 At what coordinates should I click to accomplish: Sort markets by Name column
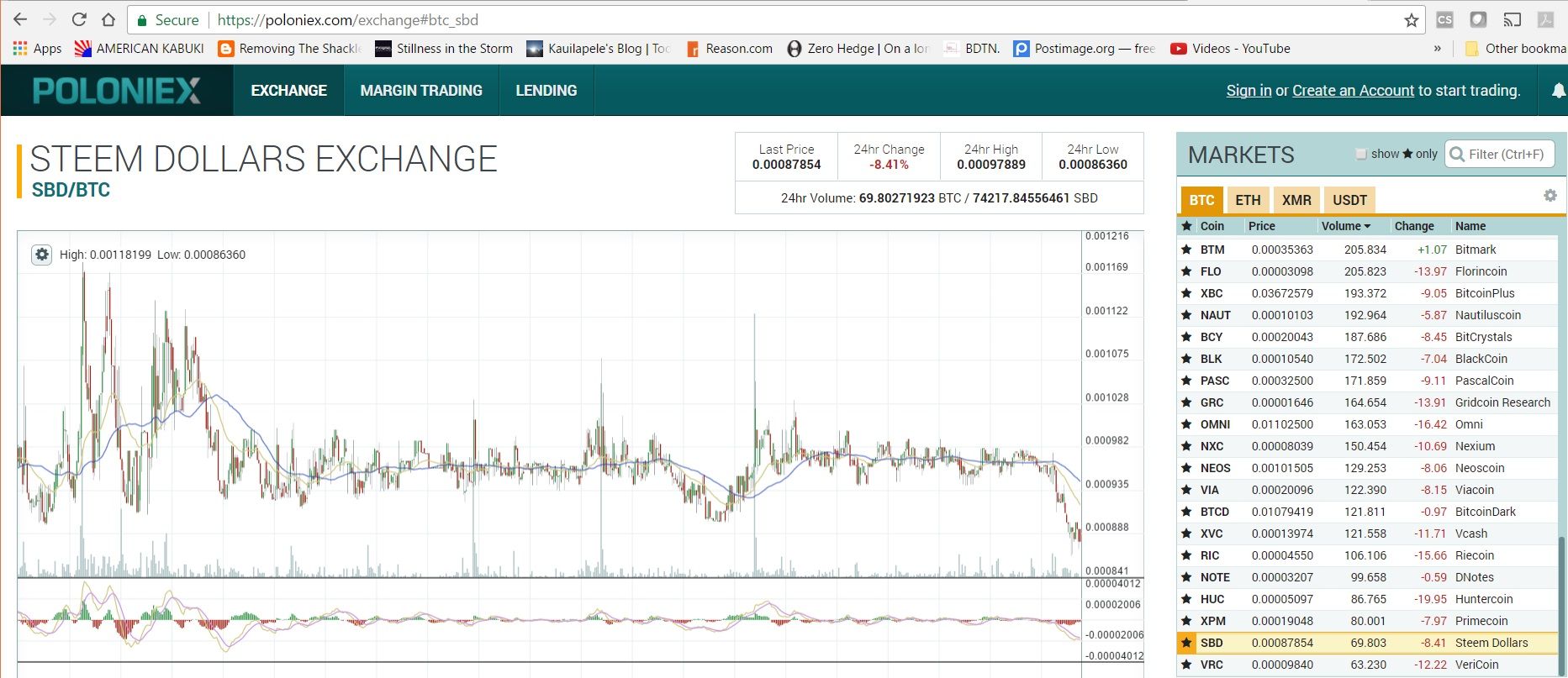(x=1470, y=226)
